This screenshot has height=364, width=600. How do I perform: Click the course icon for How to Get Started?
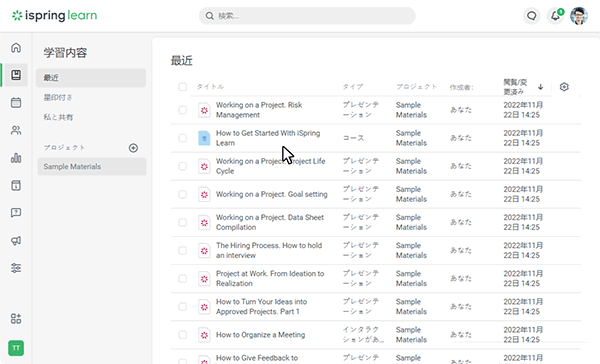[x=204, y=138]
